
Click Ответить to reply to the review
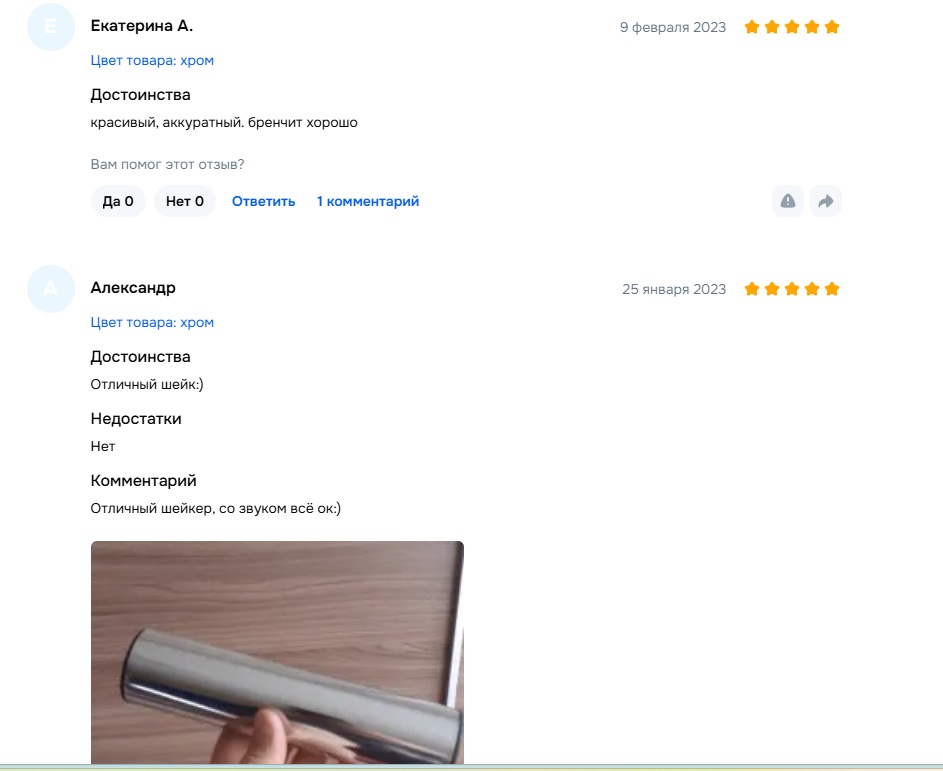pyautogui.click(x=263, y=201)
